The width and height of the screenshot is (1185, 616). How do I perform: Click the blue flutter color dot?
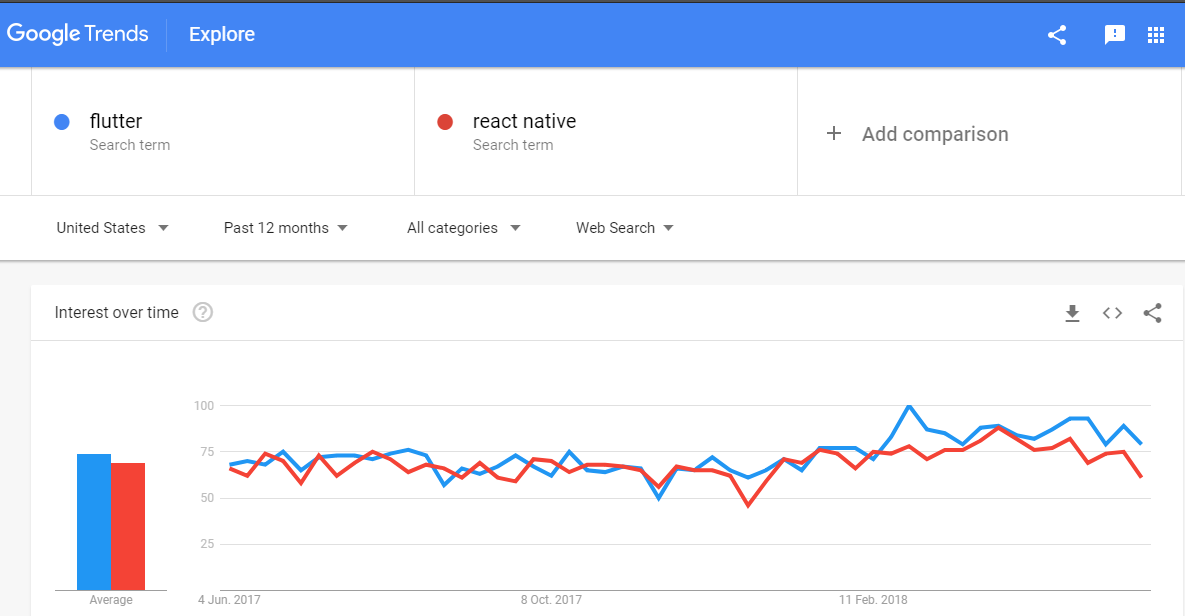[62, 122]
